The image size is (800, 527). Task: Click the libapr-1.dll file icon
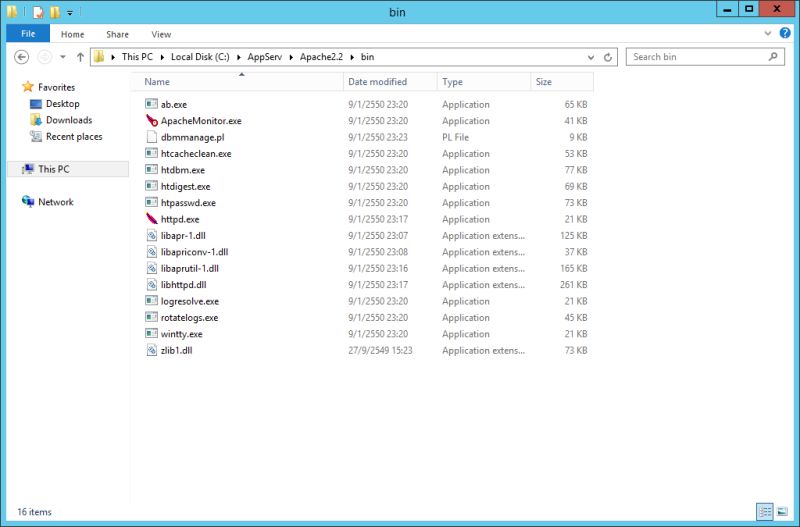[152, 235]
